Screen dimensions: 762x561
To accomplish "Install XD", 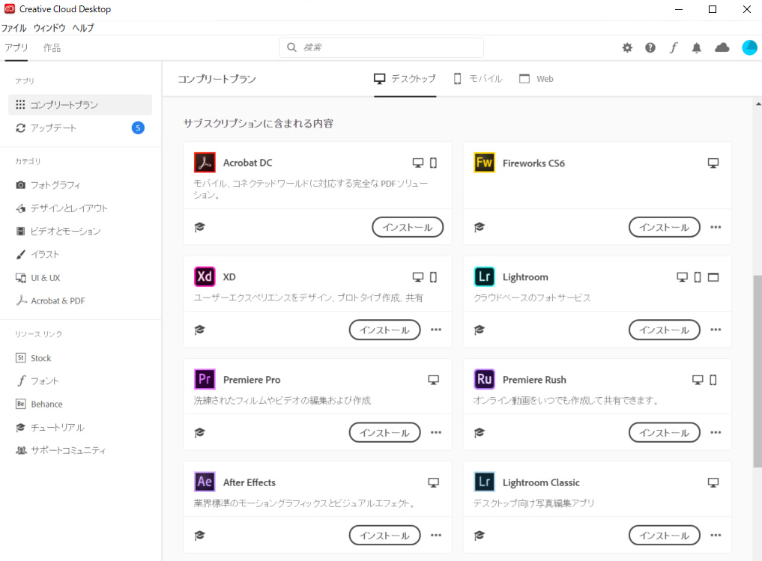I will [384, 330].
